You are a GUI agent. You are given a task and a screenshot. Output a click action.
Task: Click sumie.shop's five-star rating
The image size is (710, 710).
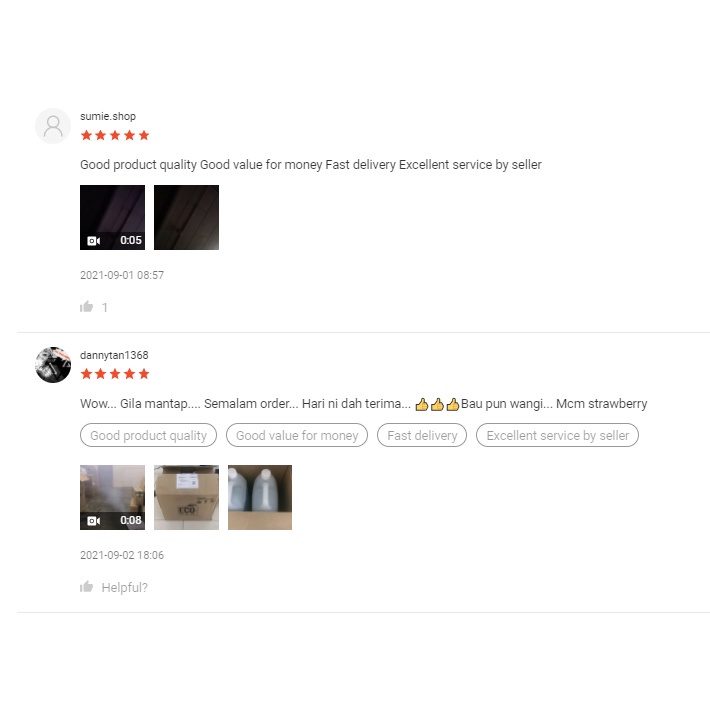pos(115,135)
